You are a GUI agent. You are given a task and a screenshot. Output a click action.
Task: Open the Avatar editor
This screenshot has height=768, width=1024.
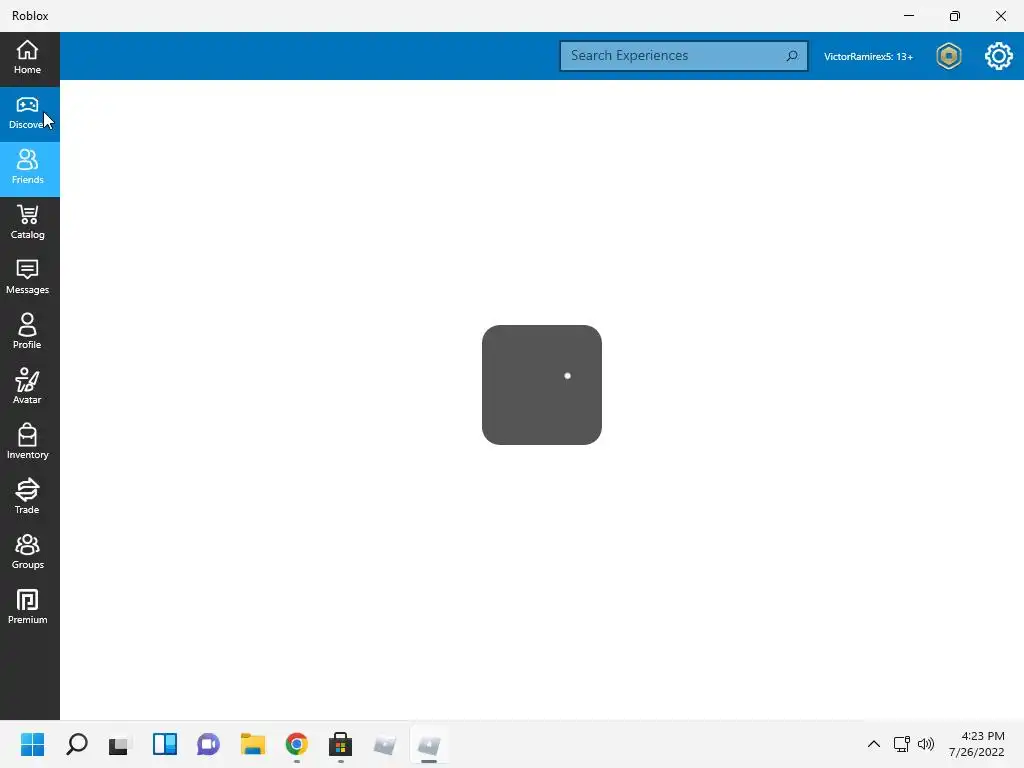coord(29,389)
